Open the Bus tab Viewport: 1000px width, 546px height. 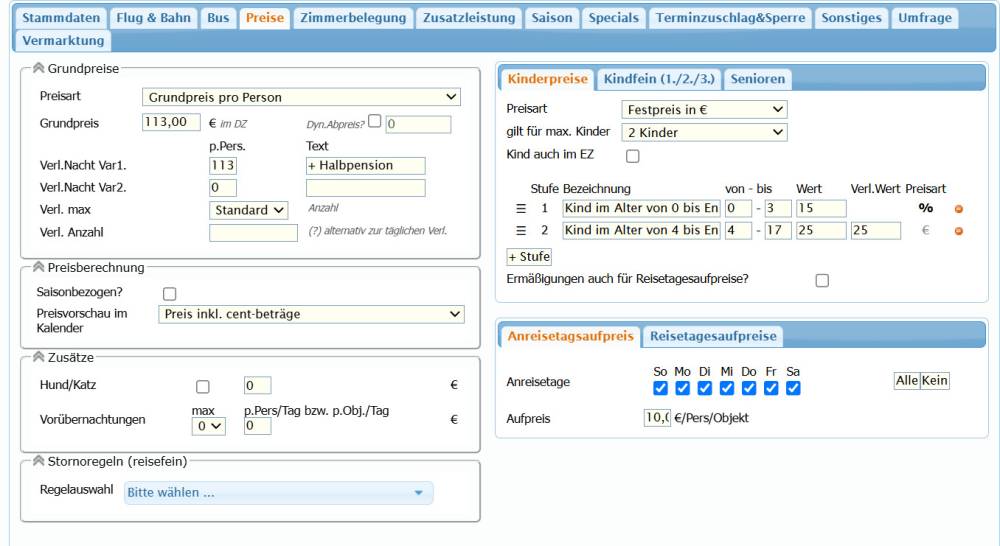coord(218,18)
